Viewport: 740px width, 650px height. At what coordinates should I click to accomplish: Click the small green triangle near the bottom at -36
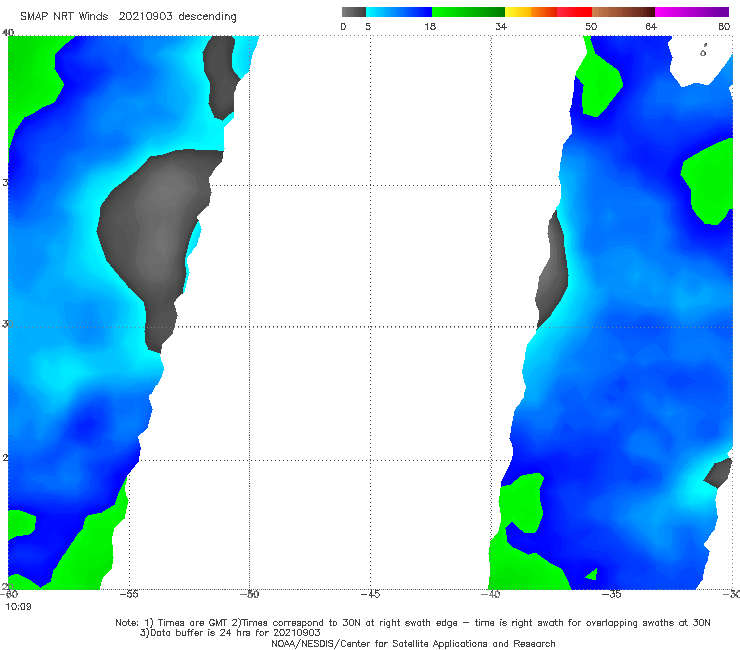[592, 574]
